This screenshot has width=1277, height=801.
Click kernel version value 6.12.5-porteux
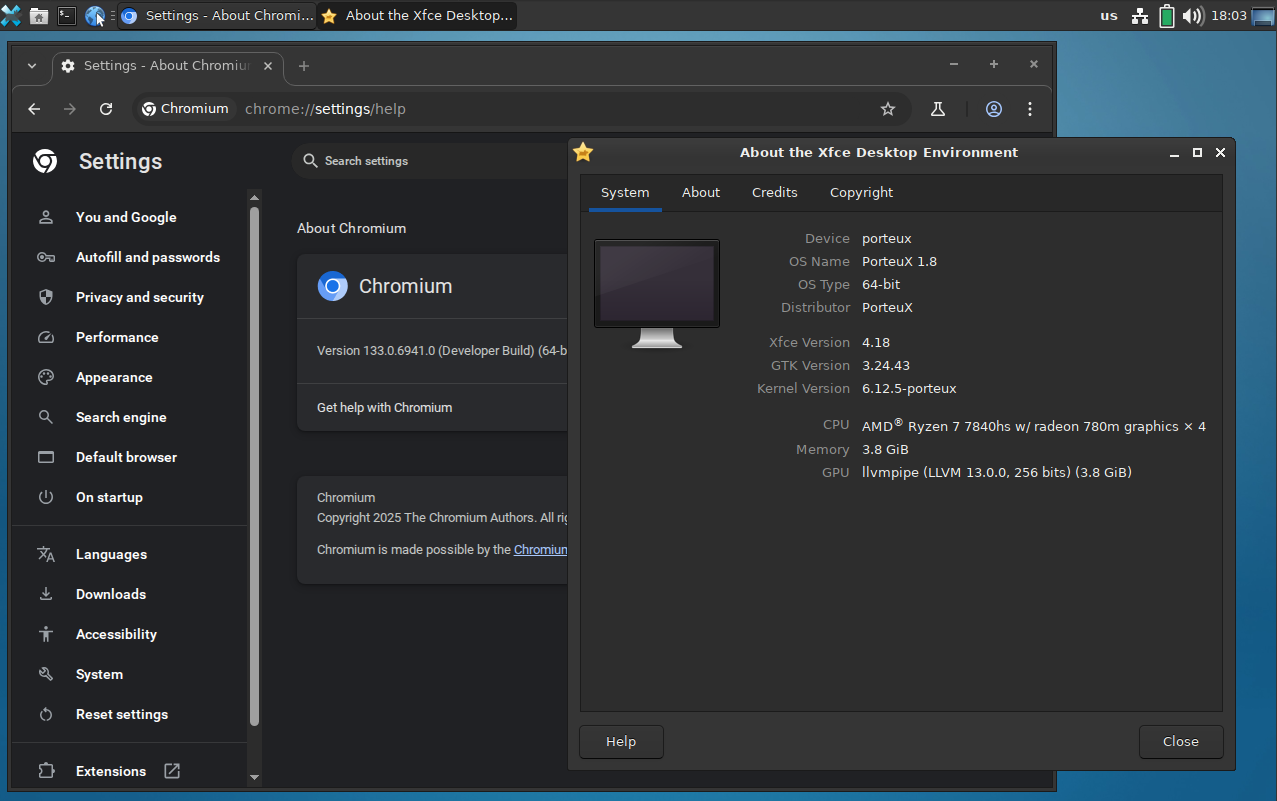click(909, 388)
